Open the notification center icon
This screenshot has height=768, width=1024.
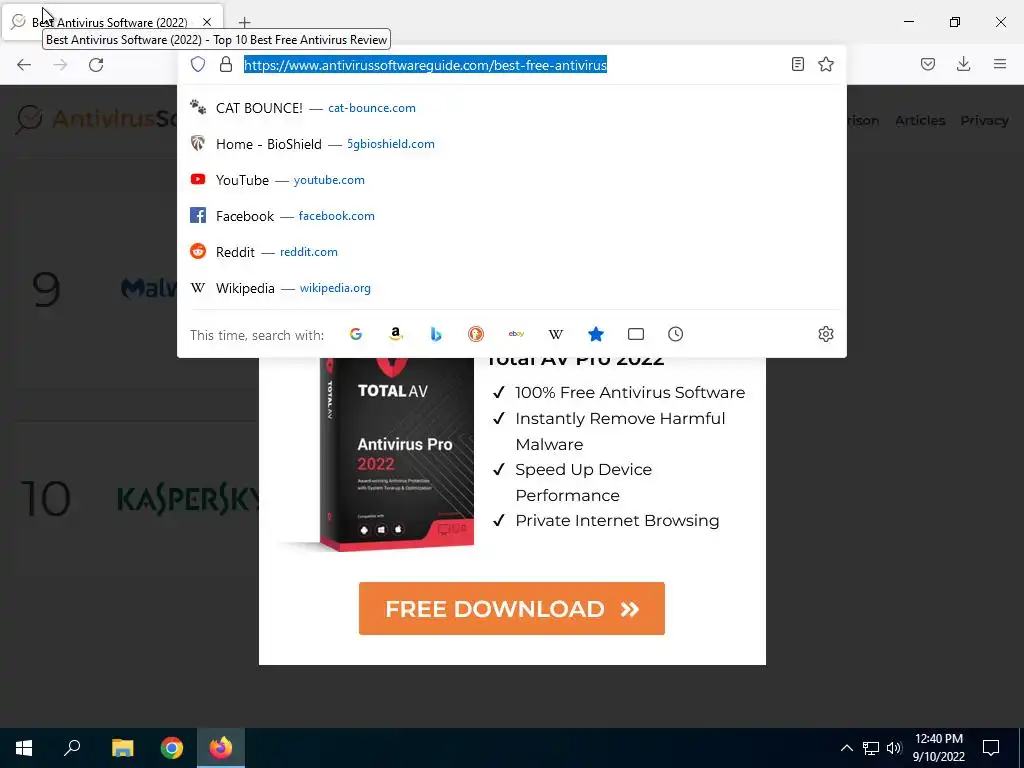991,748
